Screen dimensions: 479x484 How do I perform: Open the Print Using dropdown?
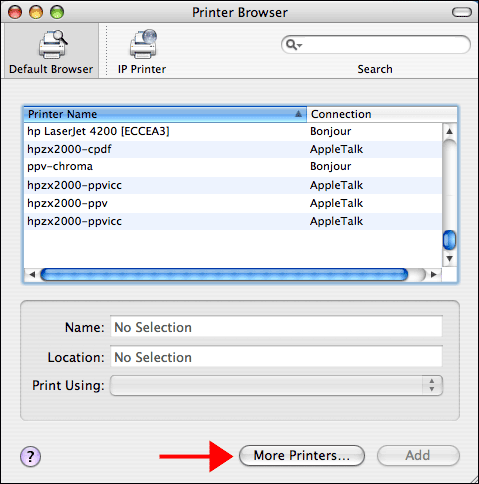pyautogui.click(x=276, y=386)
